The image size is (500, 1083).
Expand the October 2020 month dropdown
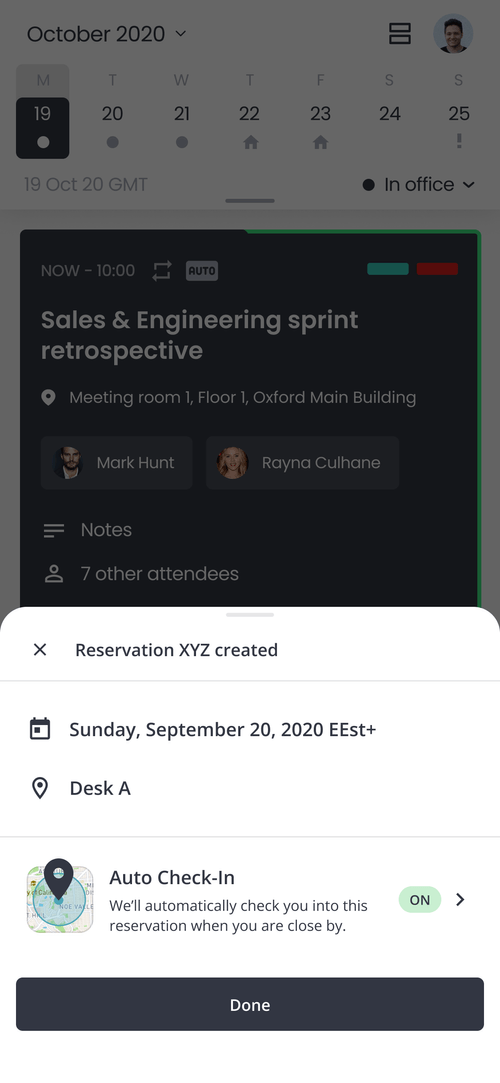107,34
